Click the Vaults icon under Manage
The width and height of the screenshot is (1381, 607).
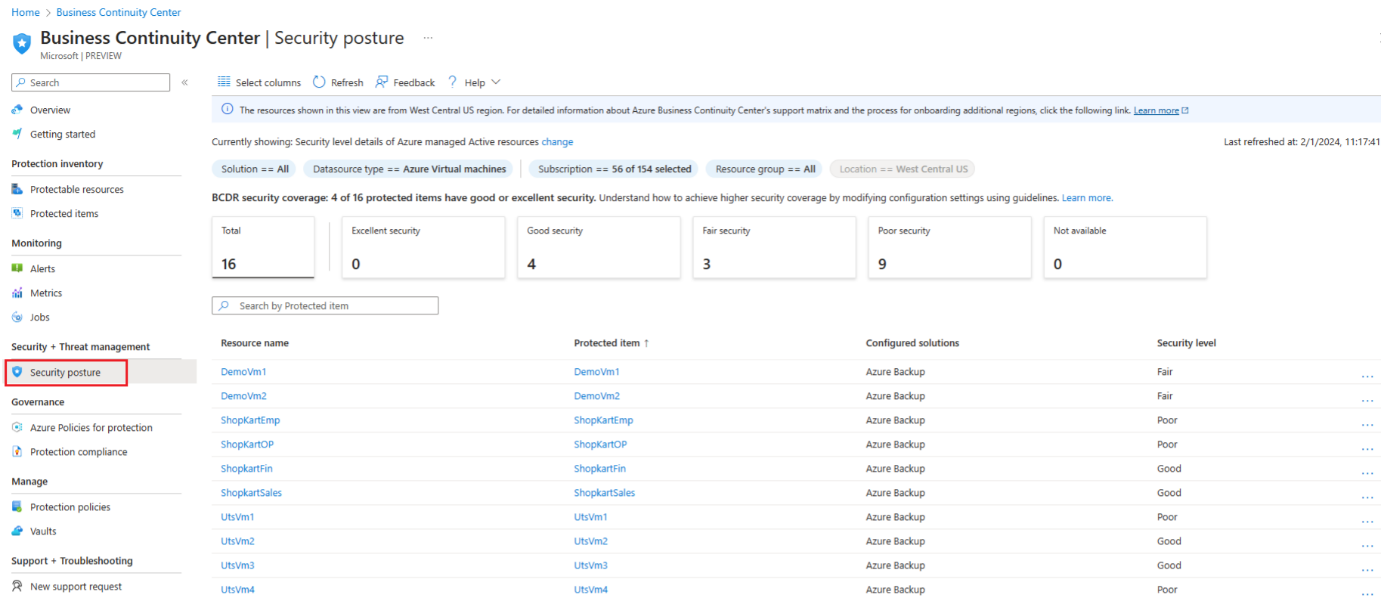(x=19, y=531)
